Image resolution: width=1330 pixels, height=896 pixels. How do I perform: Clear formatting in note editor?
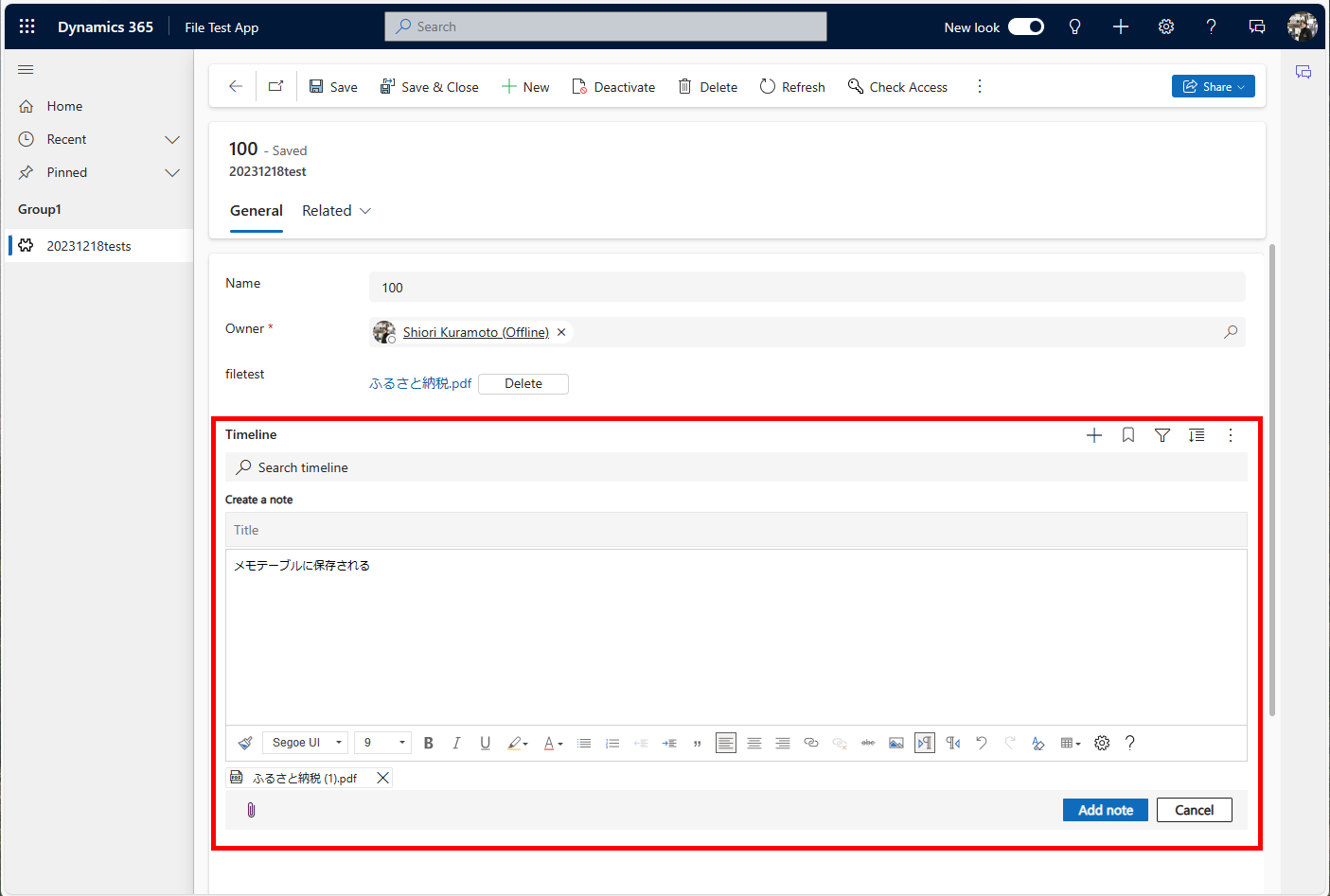[x=1038, y=743]
